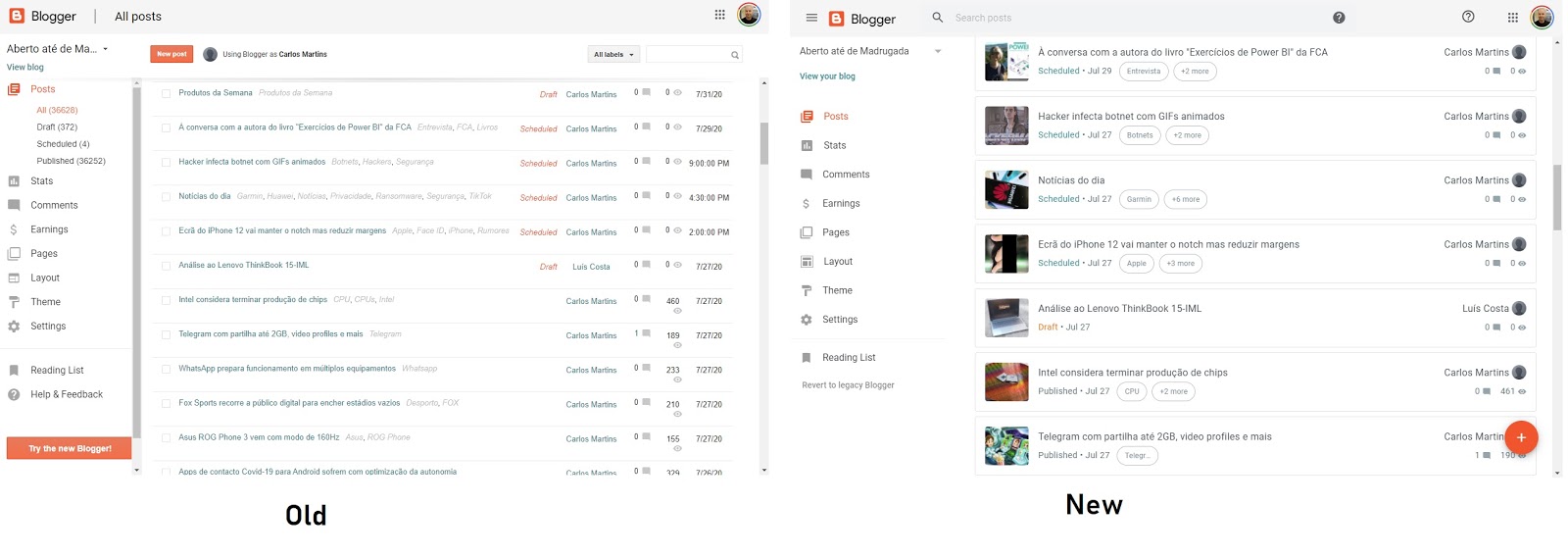Select Scheduled (4) in old sidebar
1568x556 pixels.
pyautogui.click(x=63, y=144)
